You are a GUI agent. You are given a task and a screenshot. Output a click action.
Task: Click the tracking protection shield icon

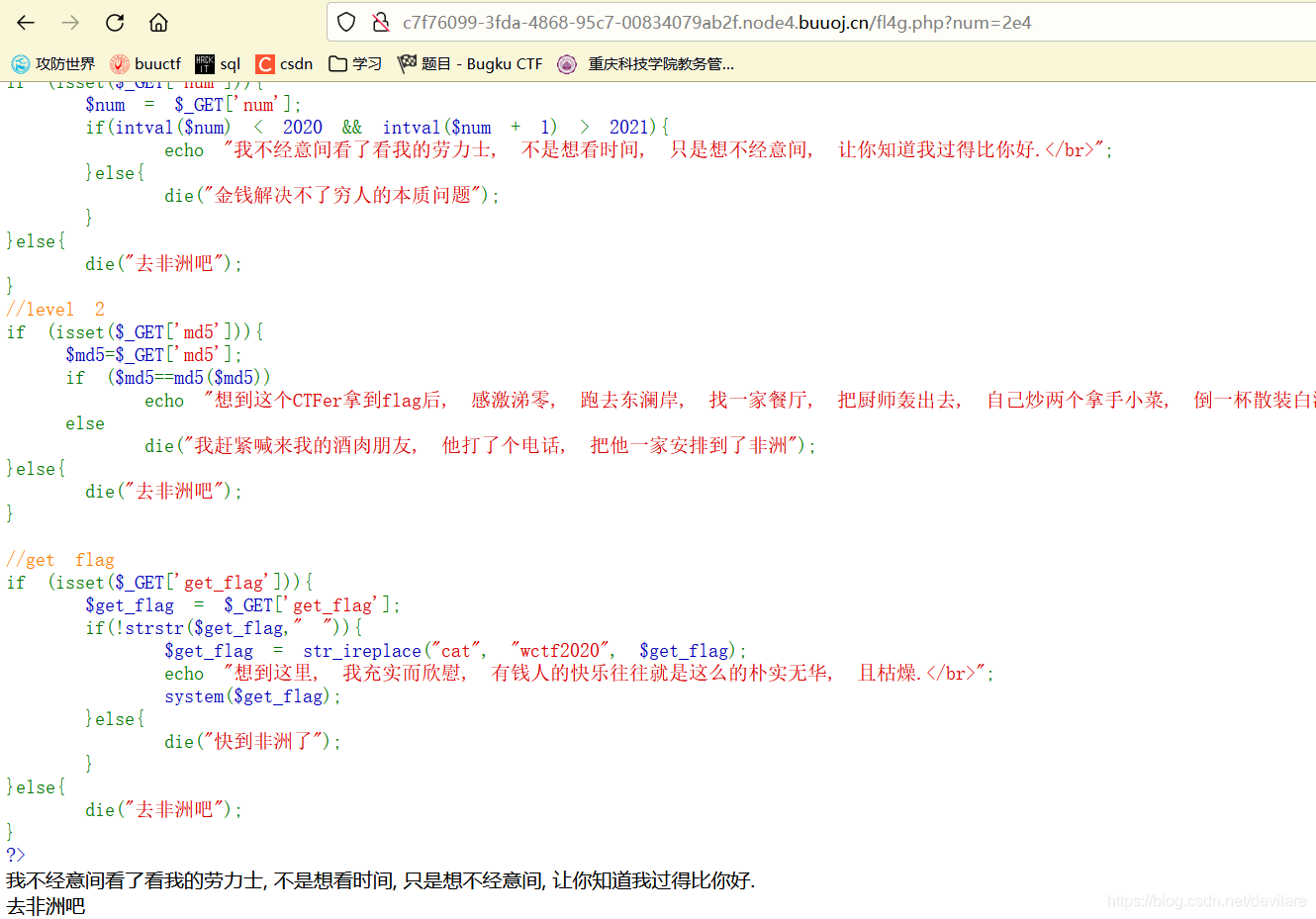[346, 22]
